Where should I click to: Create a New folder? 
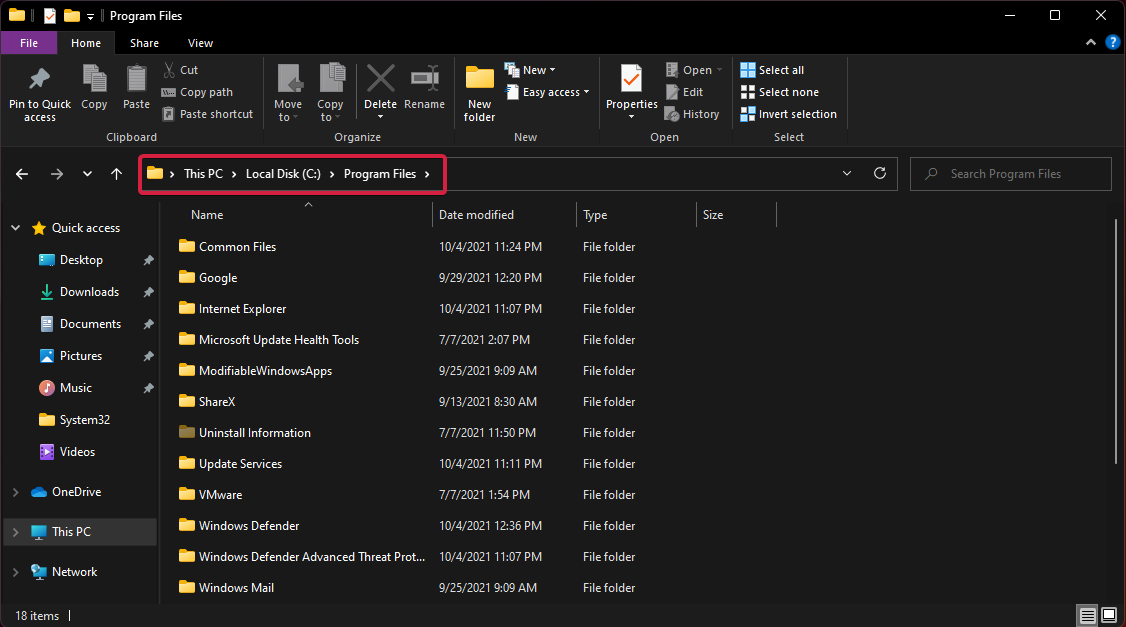click(479, 91)
